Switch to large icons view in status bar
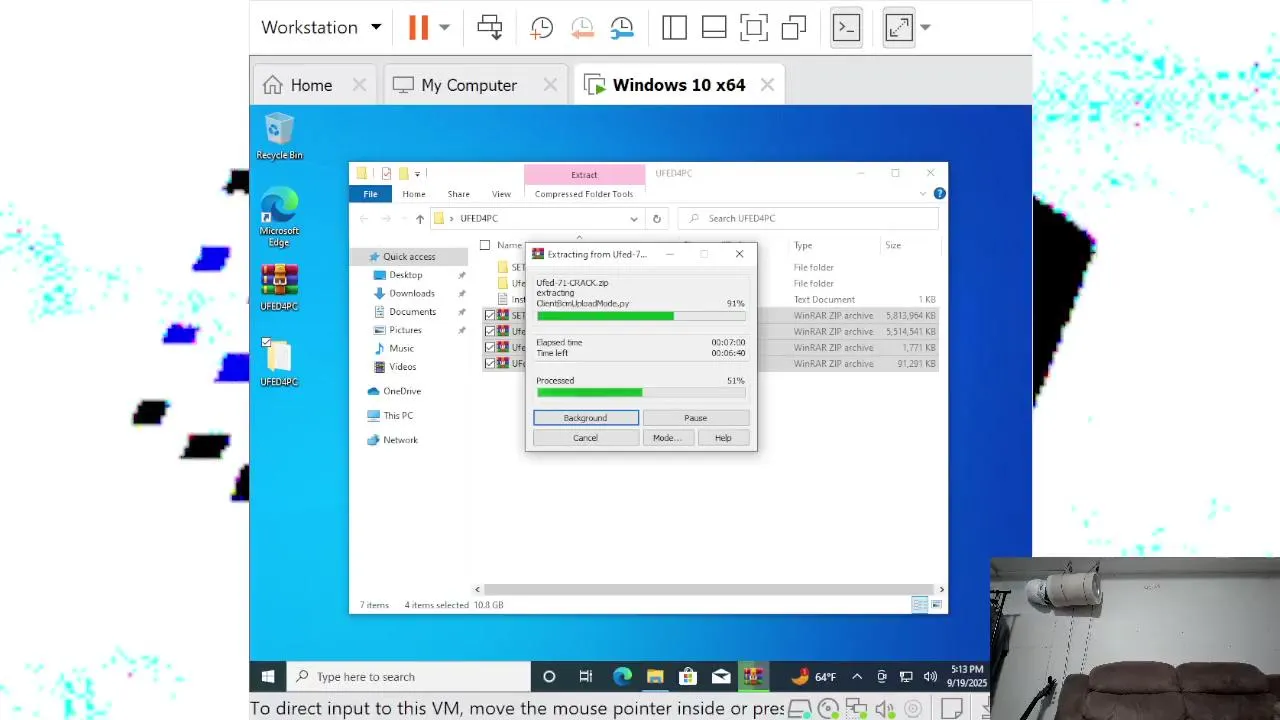This screenshot has width=1280, height=720. click(x=936, y=604)
